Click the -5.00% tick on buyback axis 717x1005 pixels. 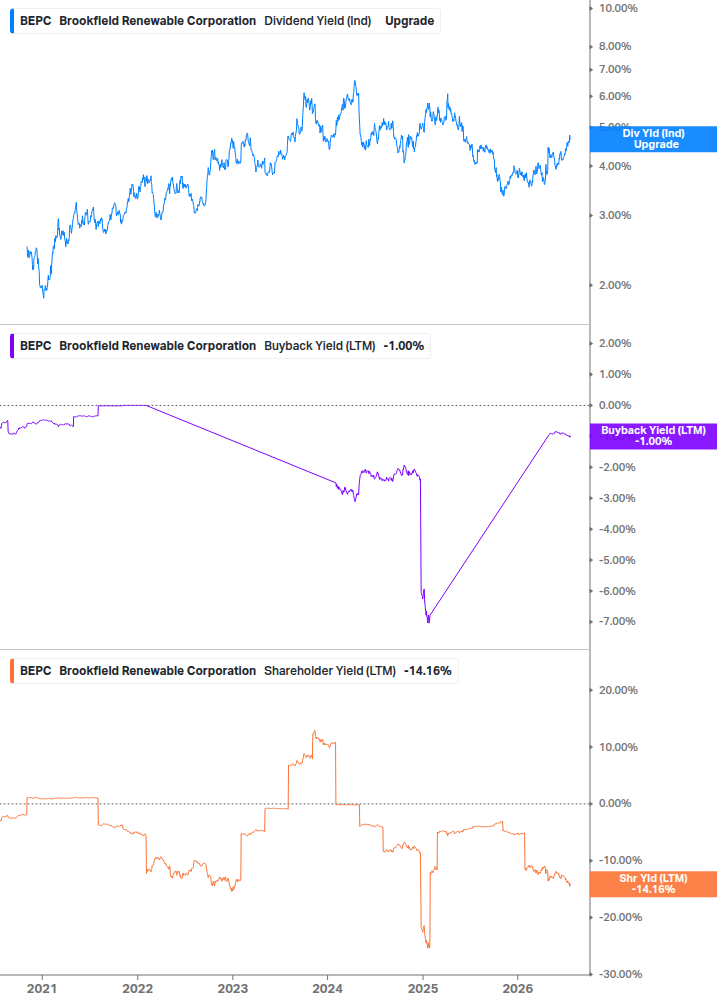click(x=616, y=560)
